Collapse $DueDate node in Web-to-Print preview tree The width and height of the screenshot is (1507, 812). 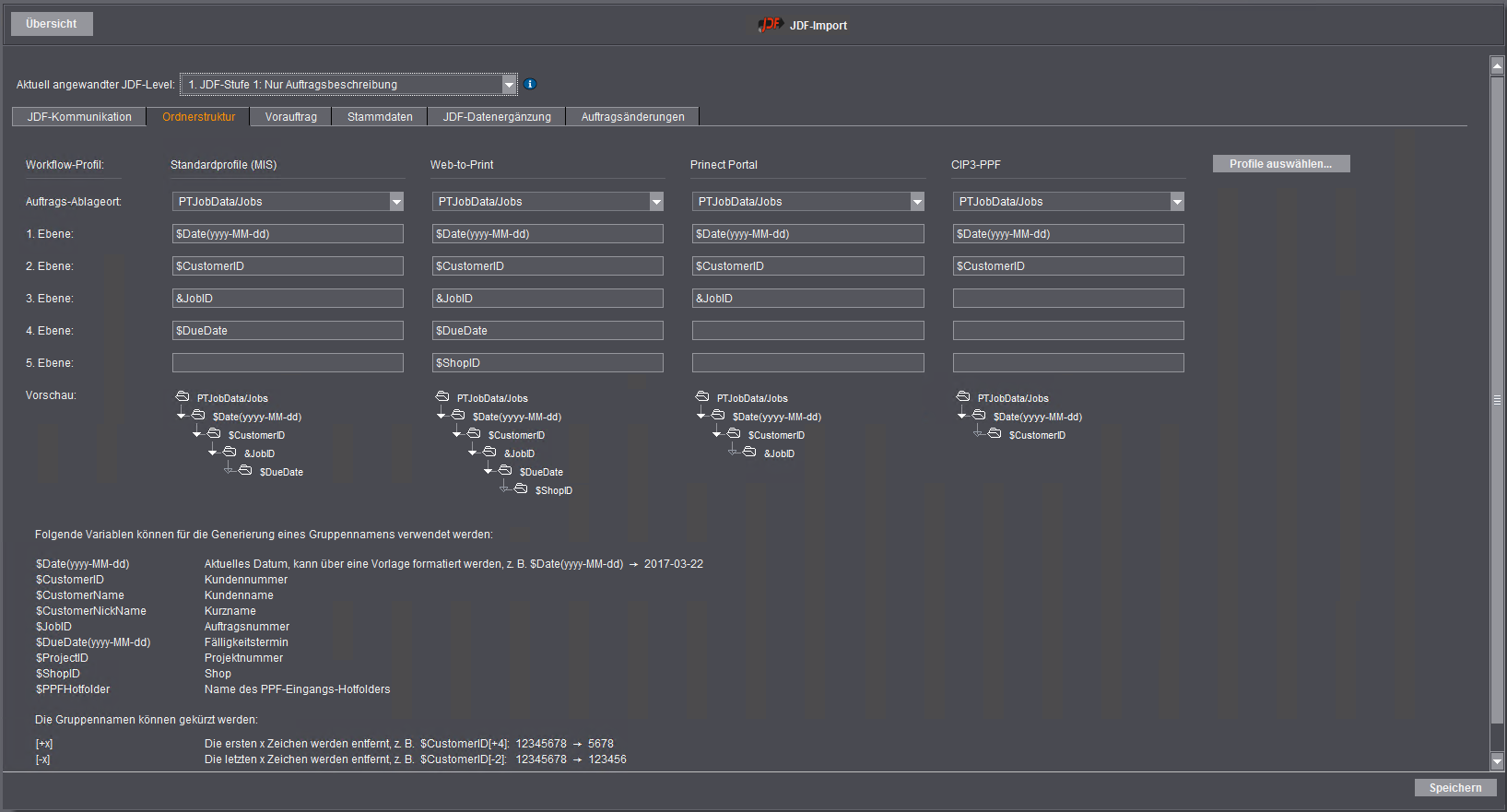[489, 471]
